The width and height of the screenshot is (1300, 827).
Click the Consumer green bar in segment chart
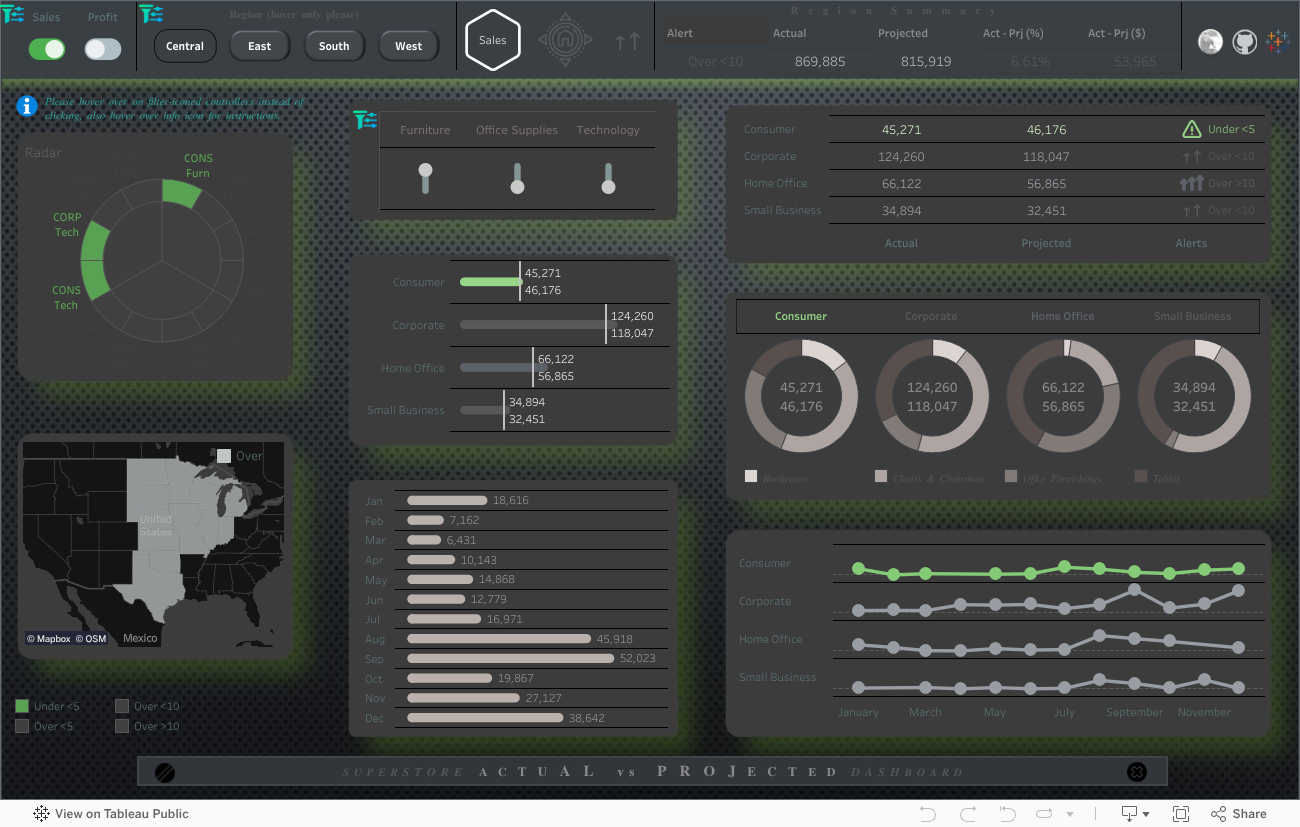pyautogui.click(x=489, y=282)
